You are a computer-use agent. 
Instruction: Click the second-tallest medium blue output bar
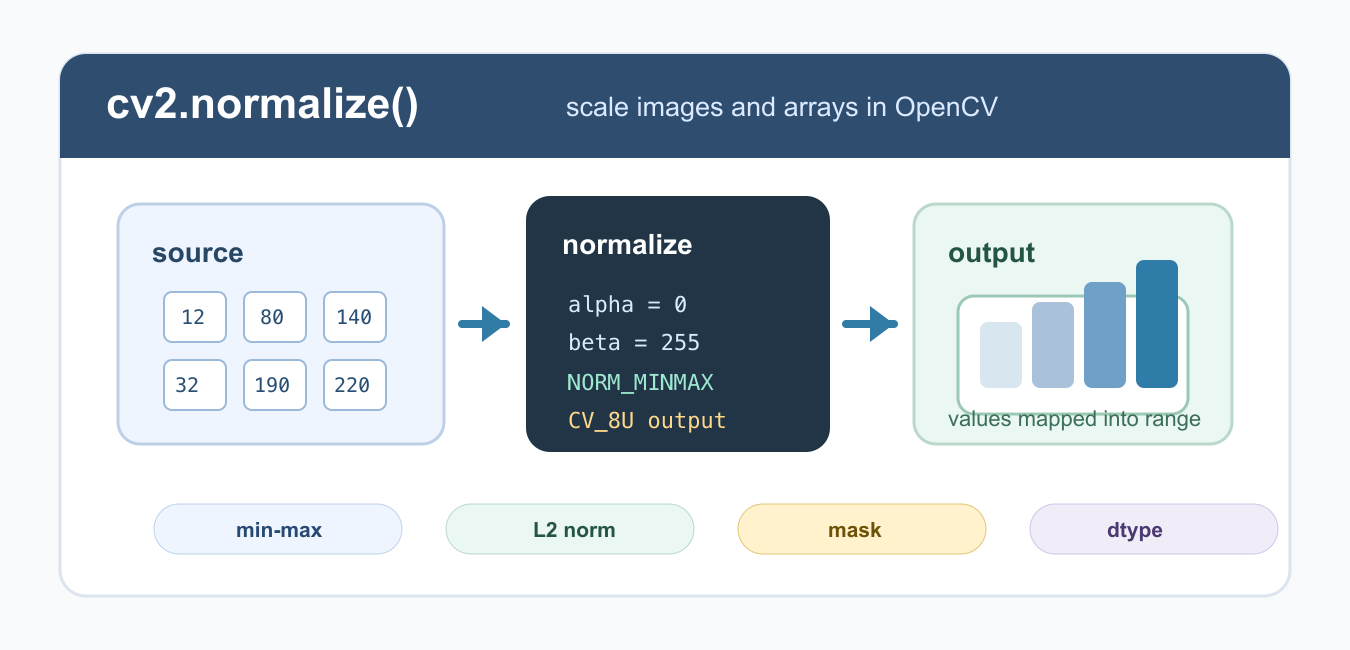coord(1105,335)
